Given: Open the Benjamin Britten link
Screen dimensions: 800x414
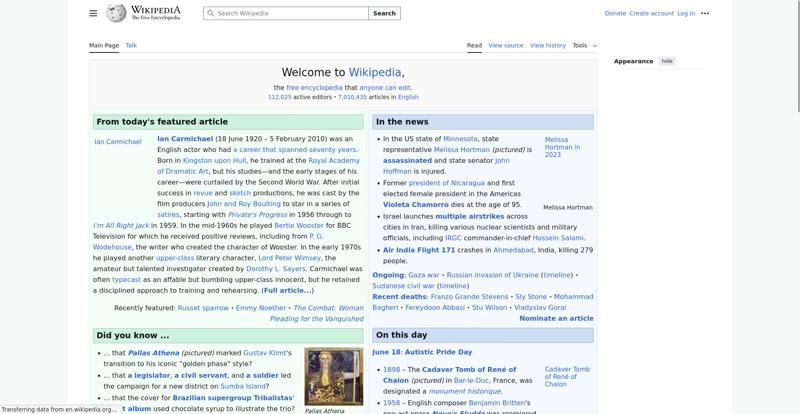Looking at the screenshot, I should (499, 403).
